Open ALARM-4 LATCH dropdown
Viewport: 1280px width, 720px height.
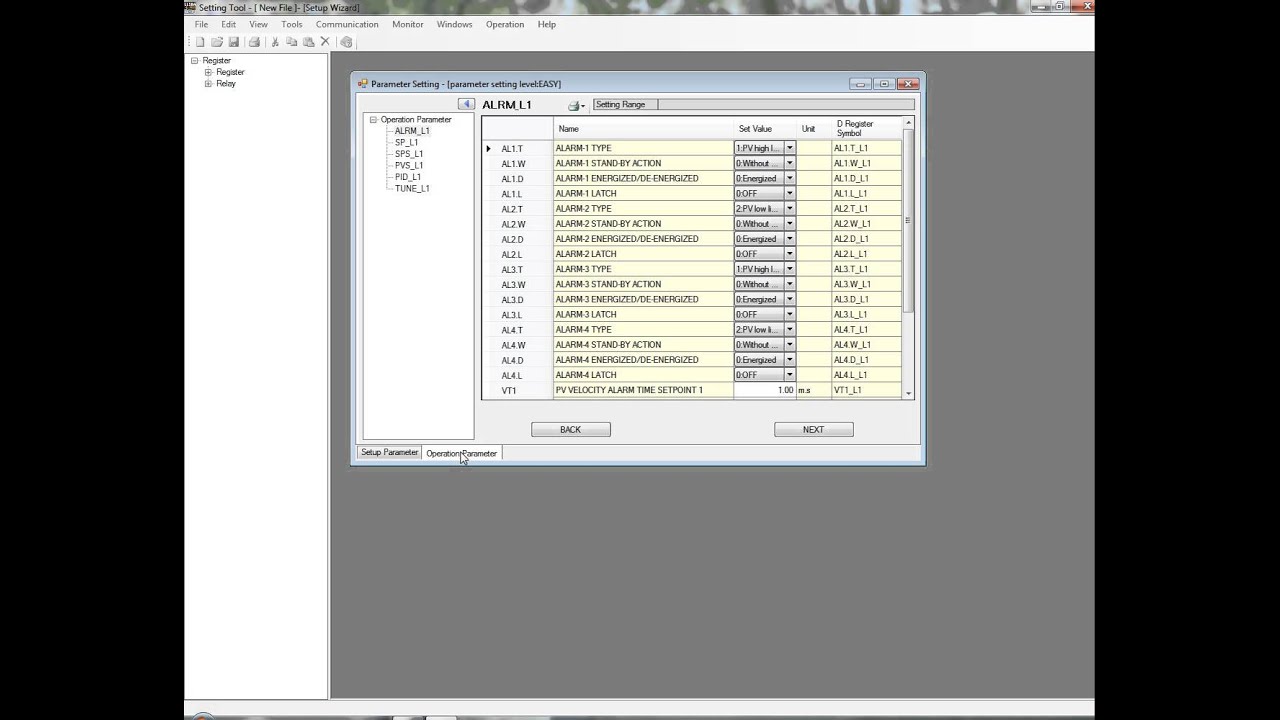pyautogui.click(x=789, y=375)
